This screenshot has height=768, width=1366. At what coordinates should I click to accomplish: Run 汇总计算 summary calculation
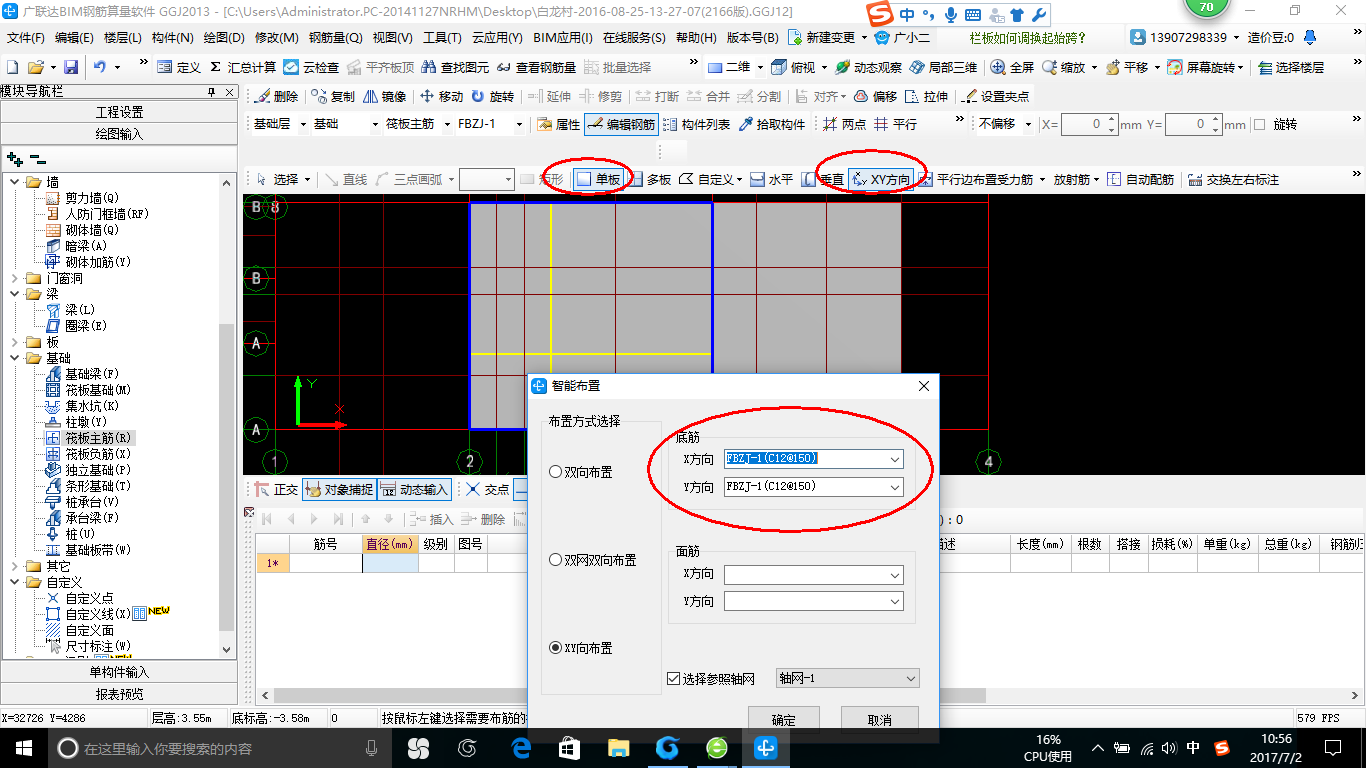242,67
